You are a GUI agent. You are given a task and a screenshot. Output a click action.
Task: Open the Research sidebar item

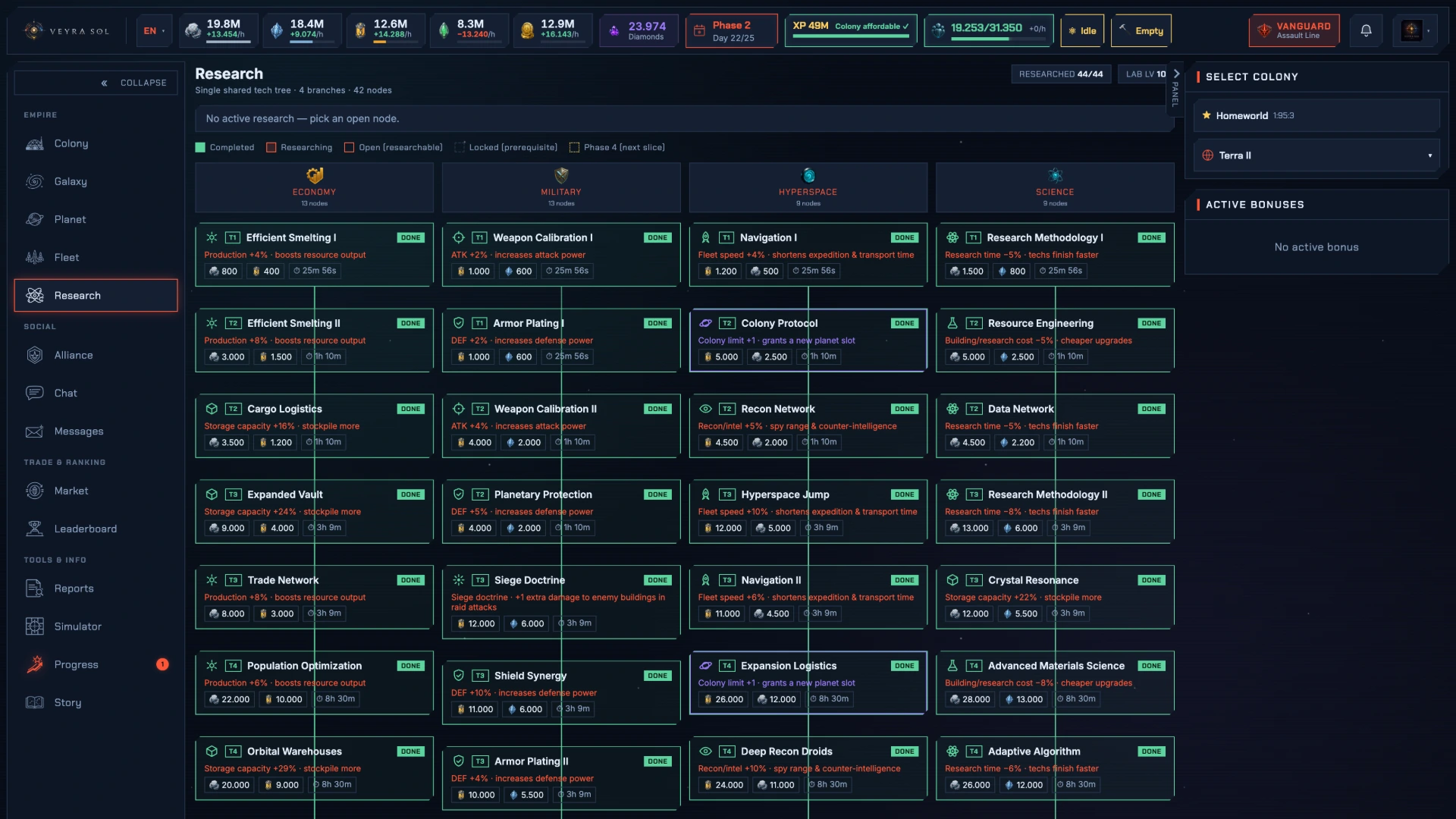point(96,296)
